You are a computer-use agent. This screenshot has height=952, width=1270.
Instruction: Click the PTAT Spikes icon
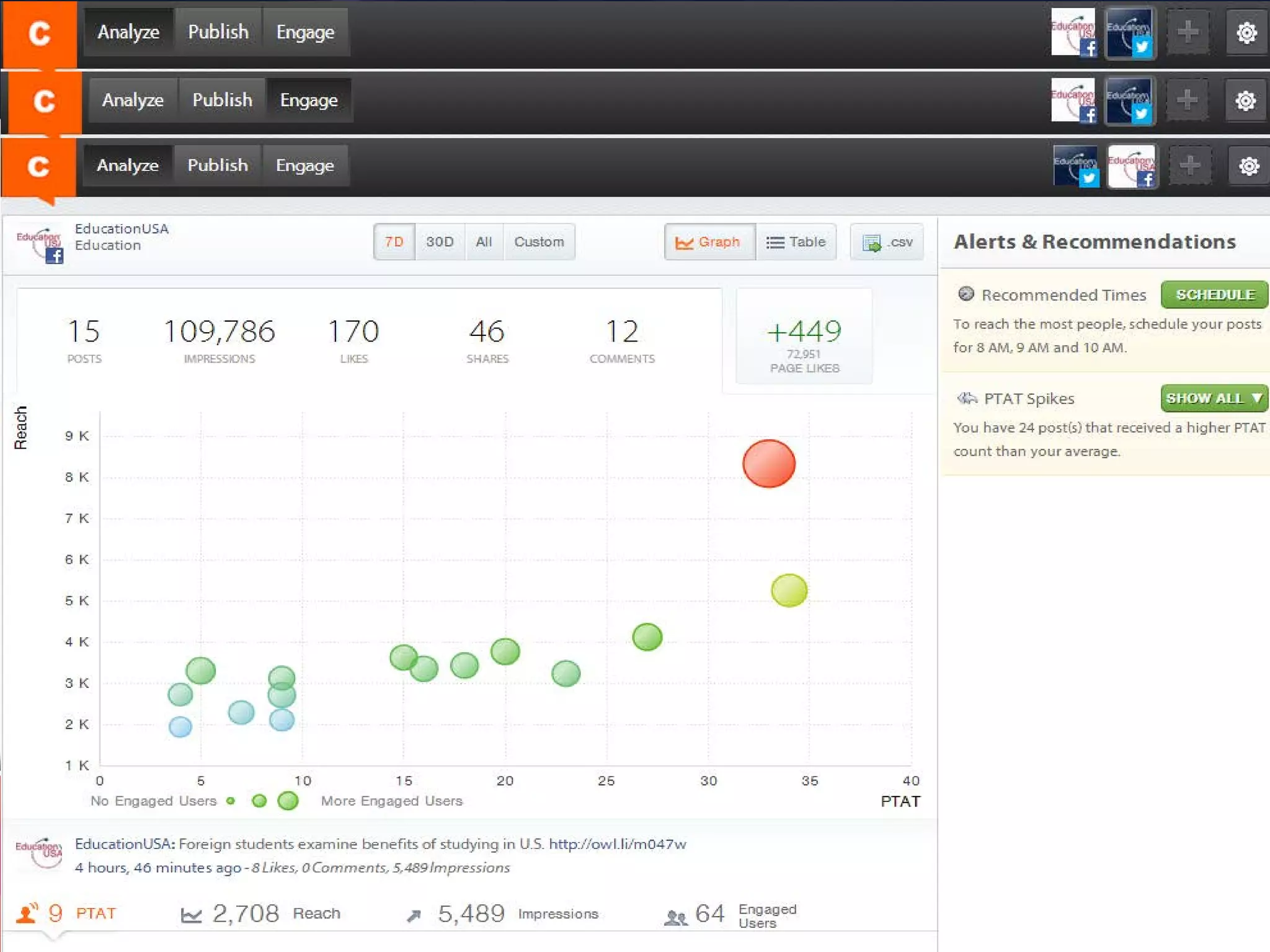(967, 398)
